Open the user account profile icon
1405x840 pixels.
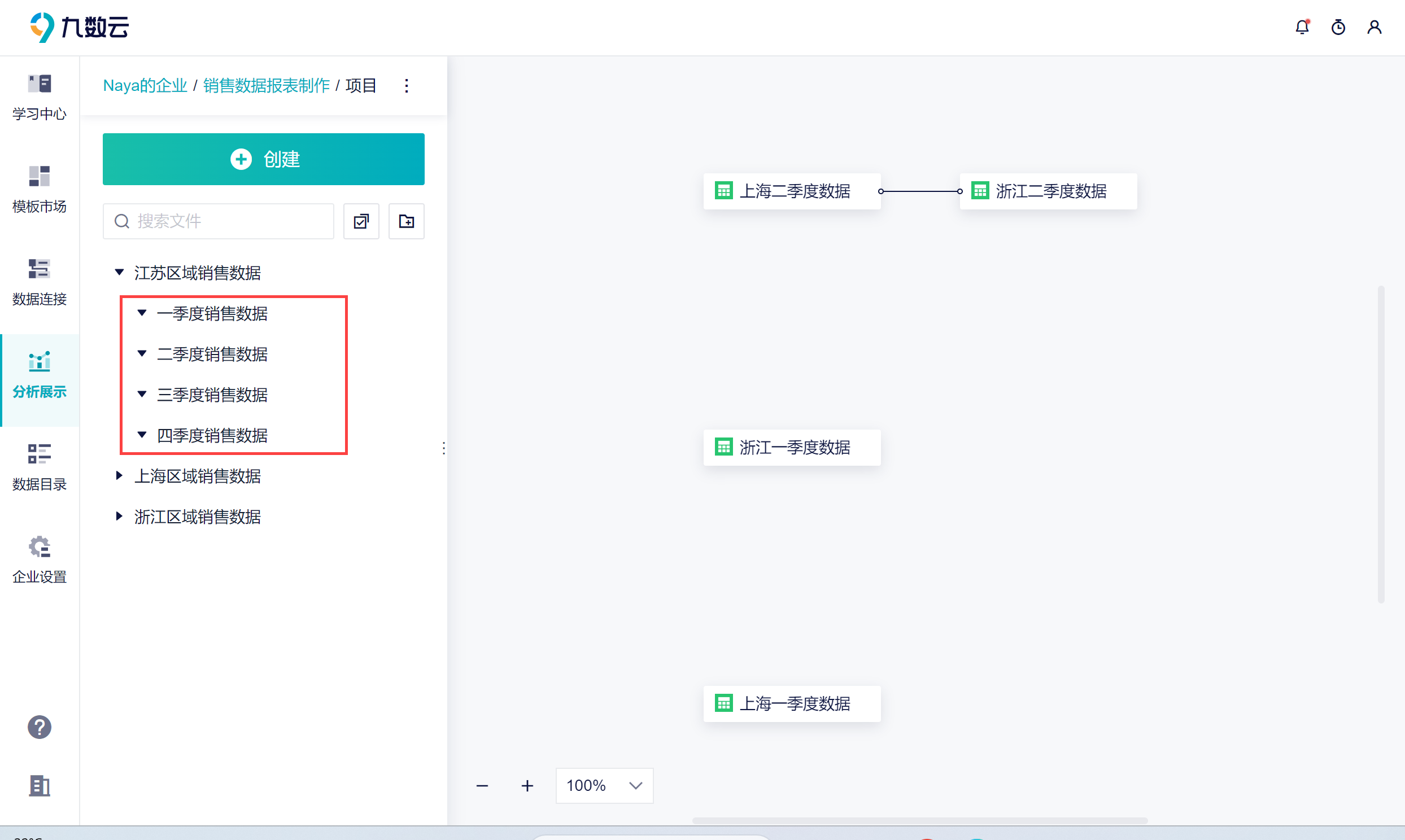click(1375, 27)
